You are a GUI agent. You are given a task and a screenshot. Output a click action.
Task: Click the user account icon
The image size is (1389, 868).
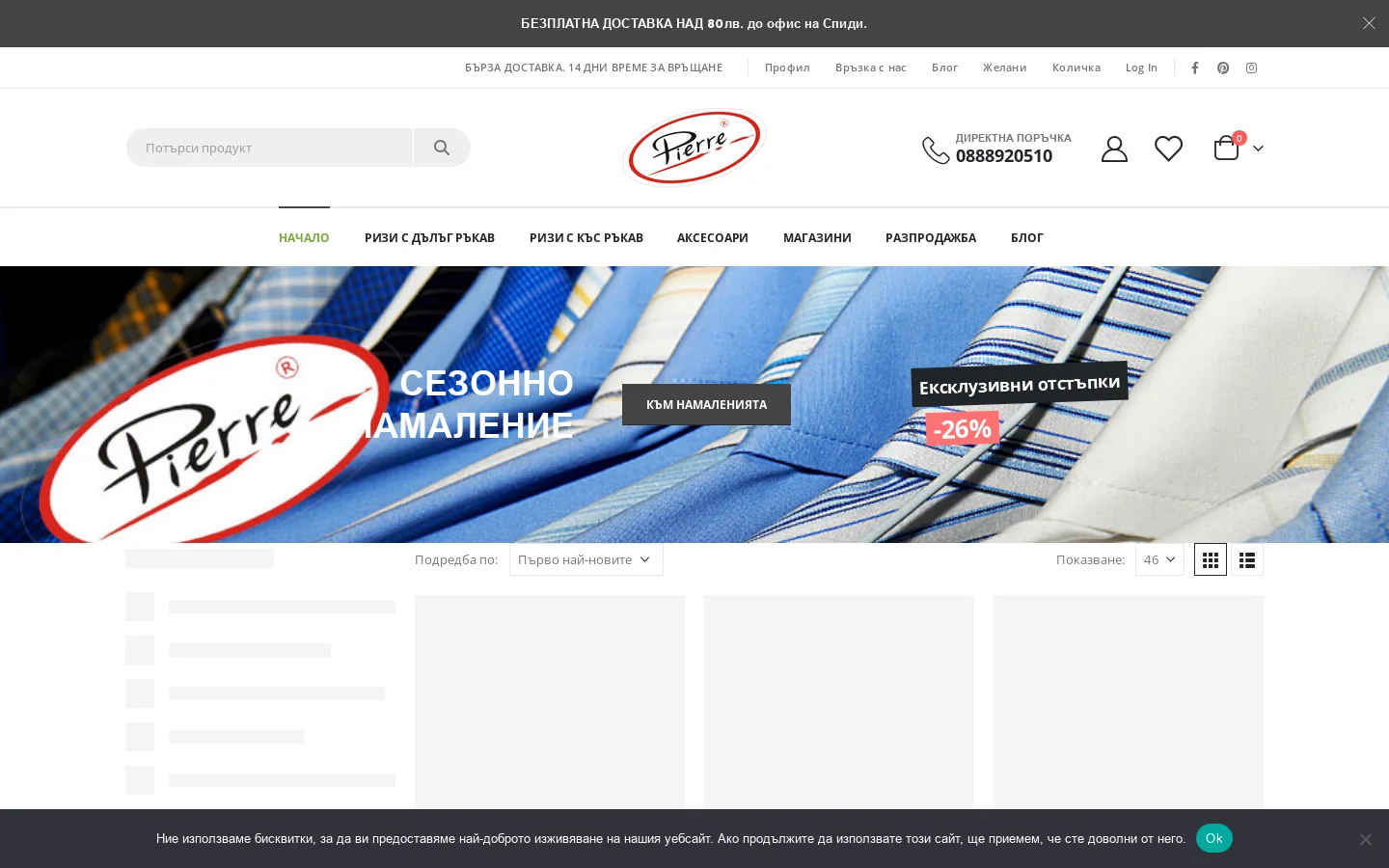click(x=1114, y=149)
